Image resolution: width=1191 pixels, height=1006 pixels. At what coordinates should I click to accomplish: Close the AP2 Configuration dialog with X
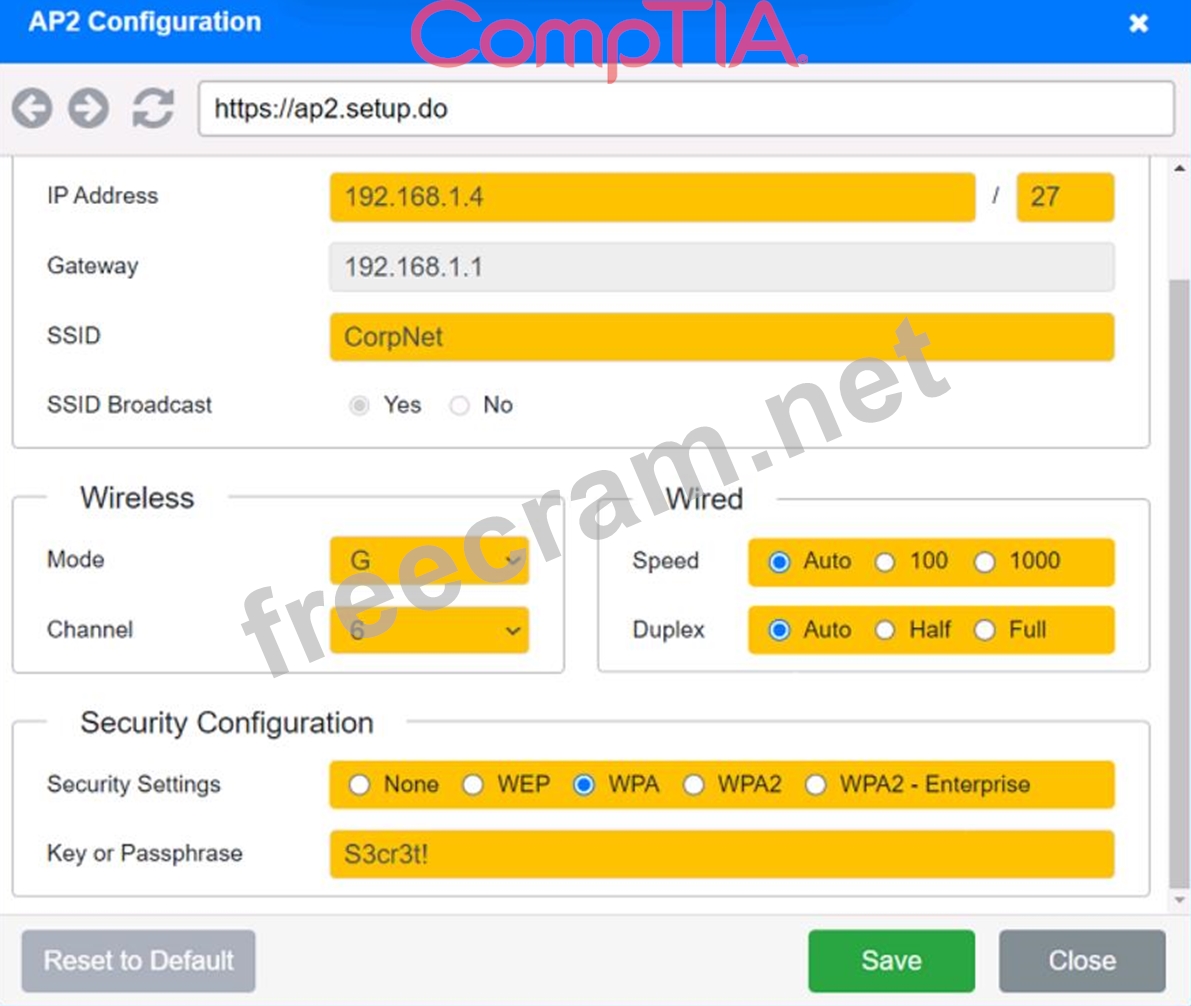coord(1138,24)
